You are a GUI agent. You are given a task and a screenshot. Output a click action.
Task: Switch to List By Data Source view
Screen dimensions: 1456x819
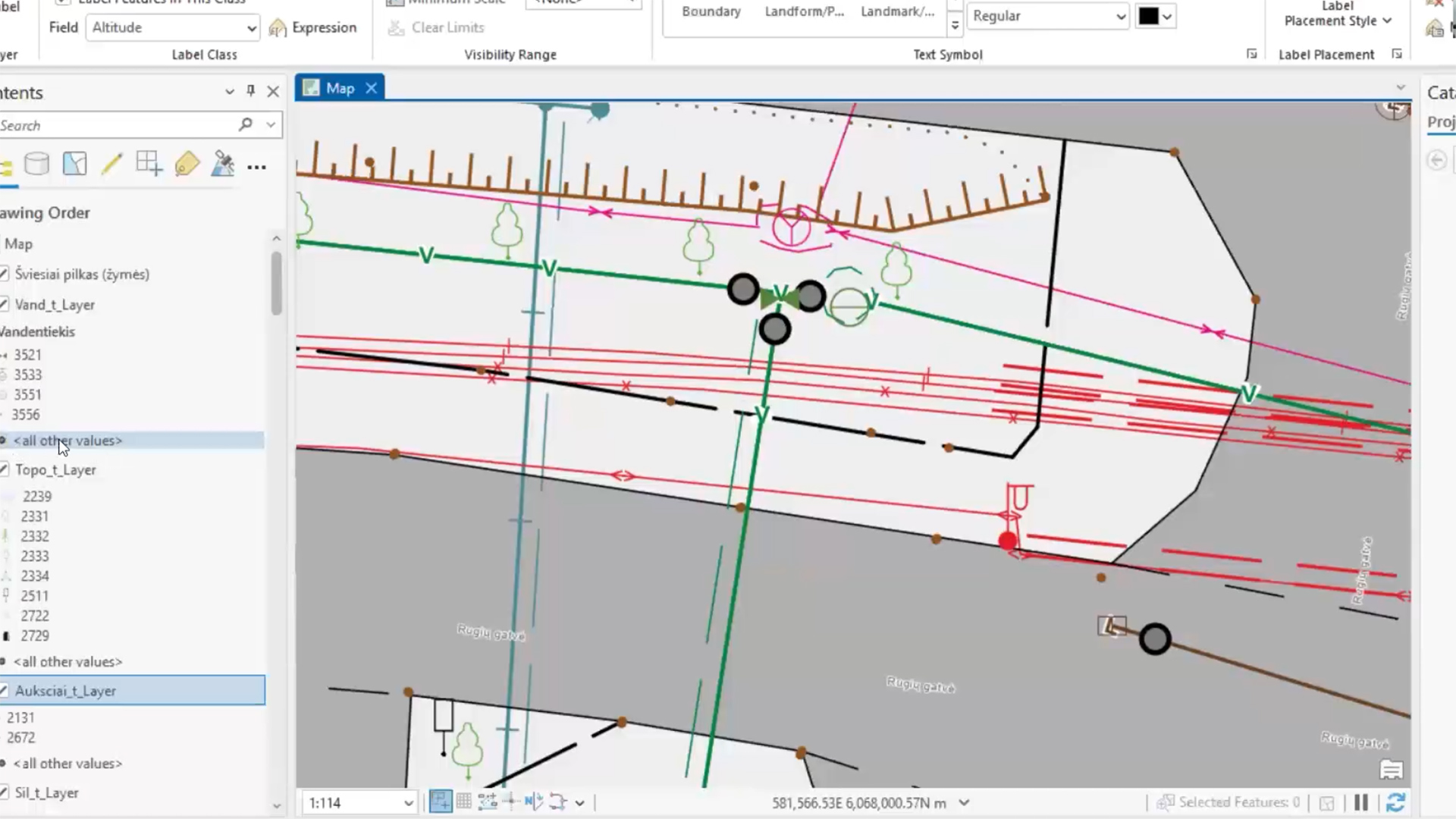click(x=36, y=164)
